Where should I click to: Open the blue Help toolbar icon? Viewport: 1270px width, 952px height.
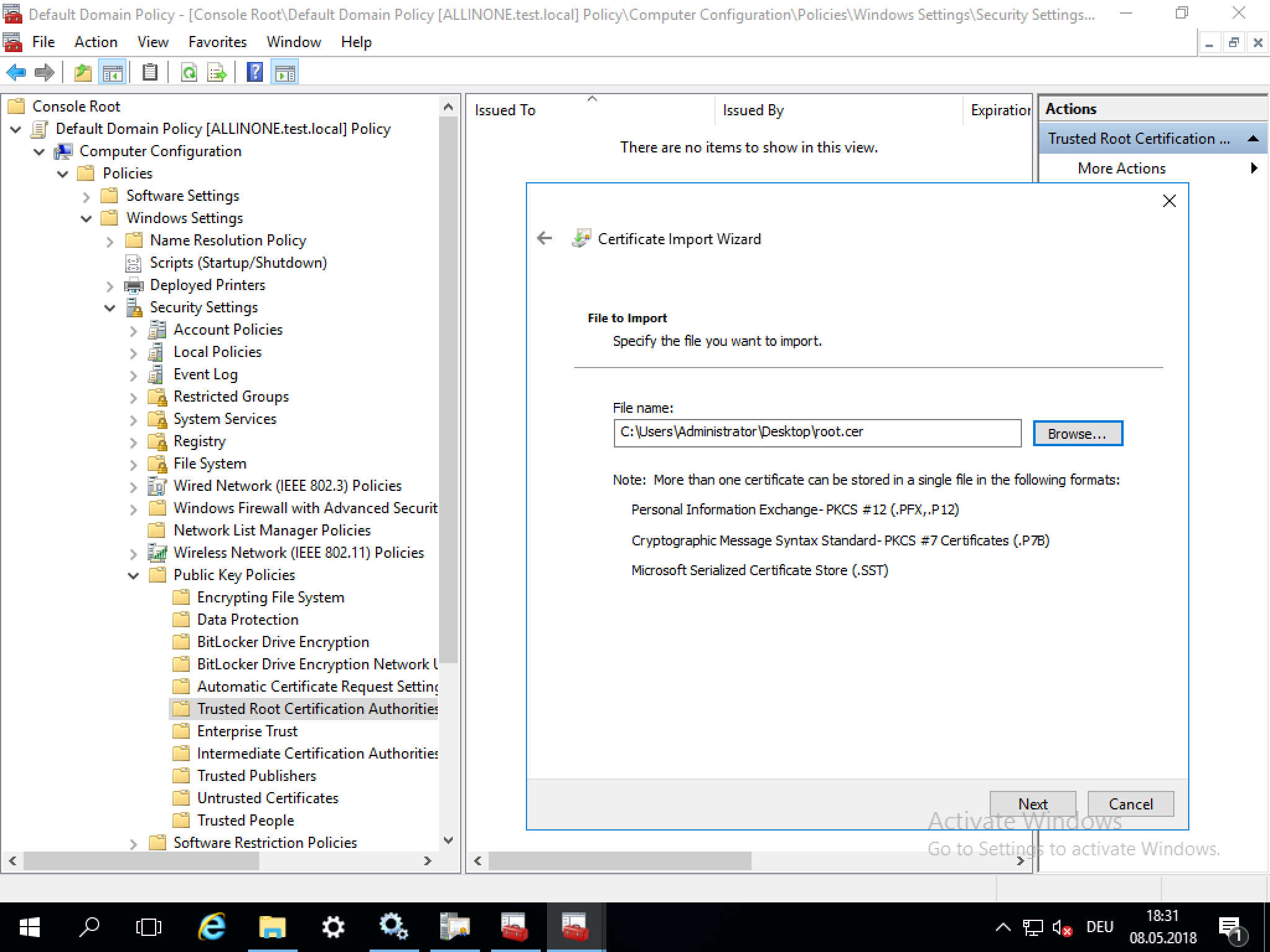pos(255,73)
